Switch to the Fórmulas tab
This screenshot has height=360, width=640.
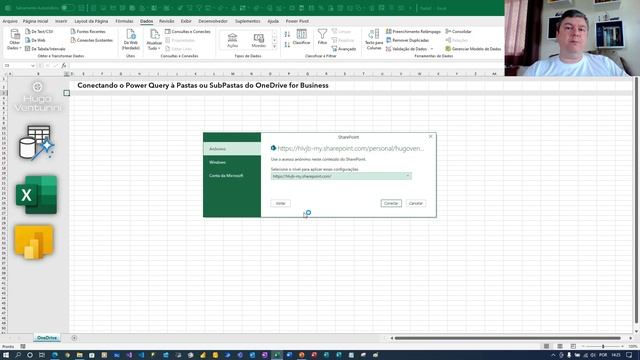click(124, 21)
